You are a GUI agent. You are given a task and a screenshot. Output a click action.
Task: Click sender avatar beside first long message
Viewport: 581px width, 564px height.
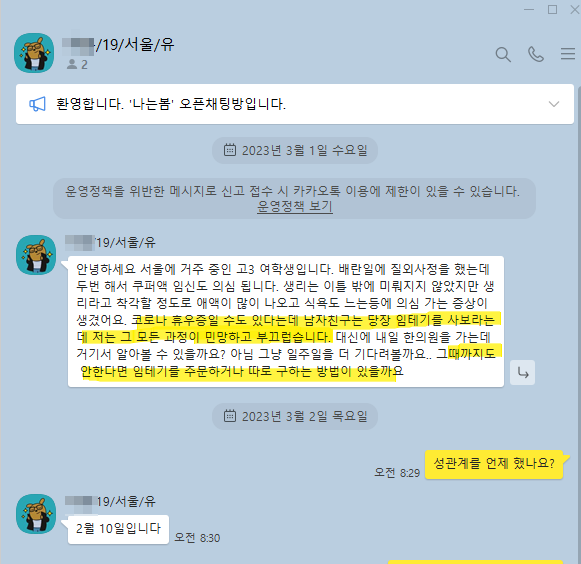tap(36, 255)
